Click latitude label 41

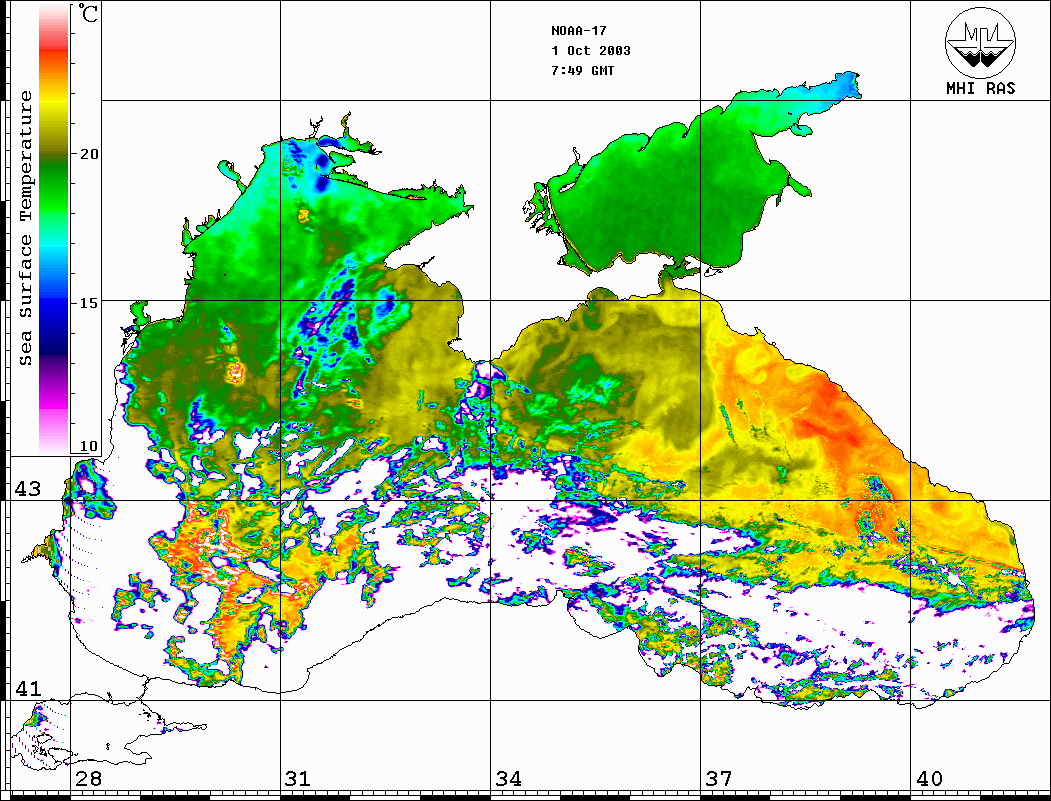(27, 688)
